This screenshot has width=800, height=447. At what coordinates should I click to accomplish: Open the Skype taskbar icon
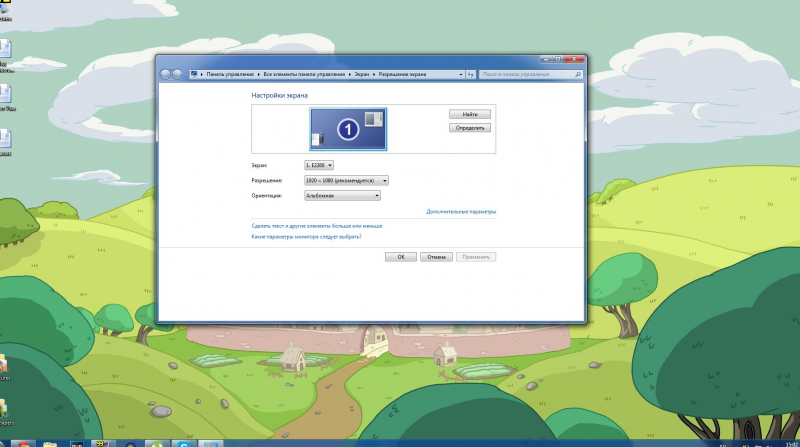click(184, 443)
